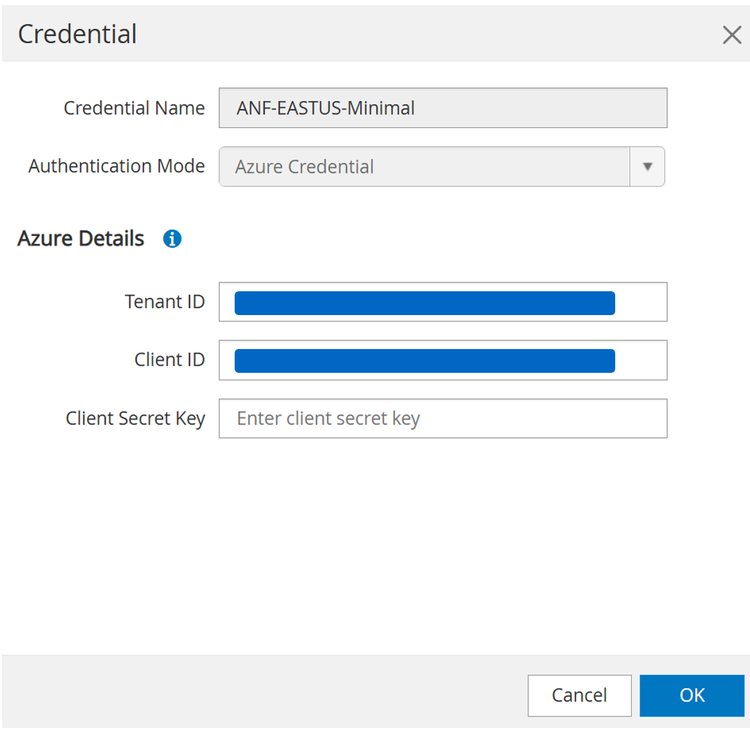The width and height of the screenshot is (750, 733).
Task: Click the Authentication Mode label
Action: point(116,166)
